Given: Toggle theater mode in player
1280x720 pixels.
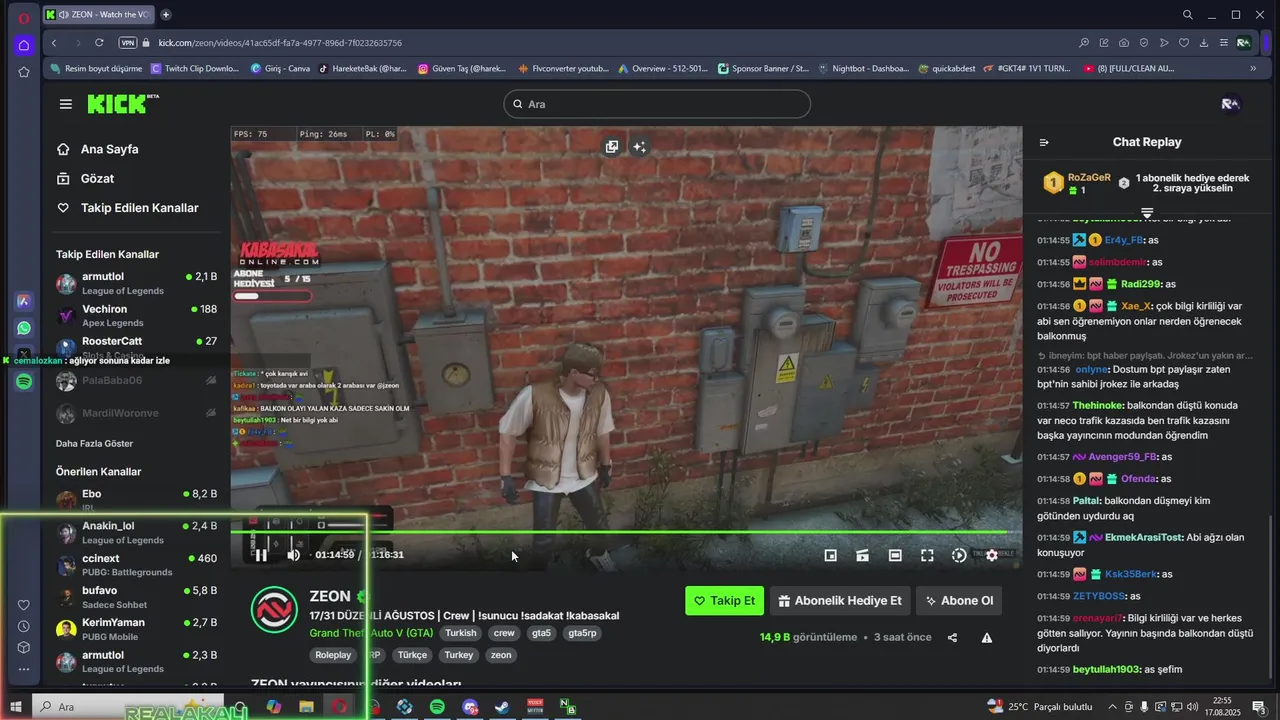Looking at the screenshot, I should coord(895,555).
